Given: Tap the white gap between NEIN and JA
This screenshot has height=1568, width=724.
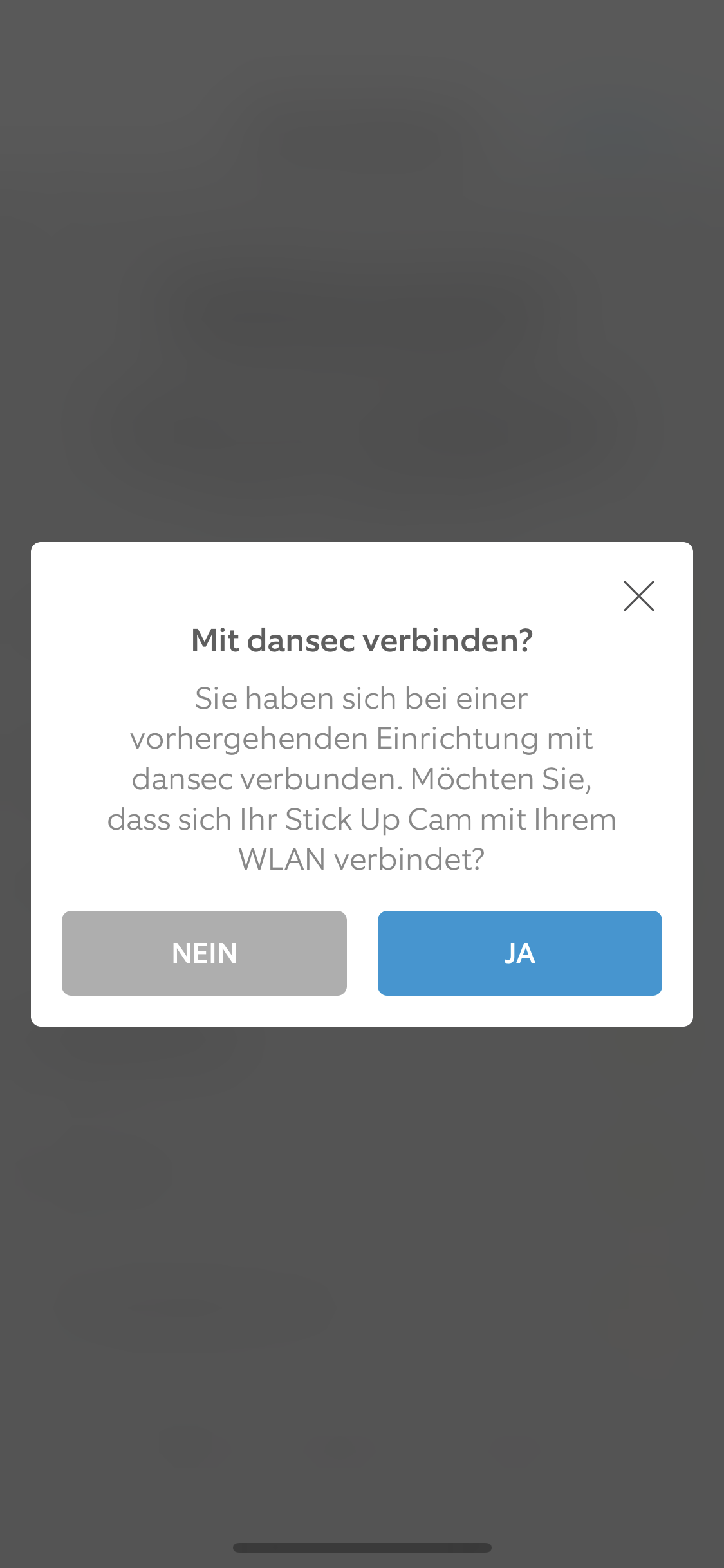Looking at the screenshot, I should [x=362, y=953].
